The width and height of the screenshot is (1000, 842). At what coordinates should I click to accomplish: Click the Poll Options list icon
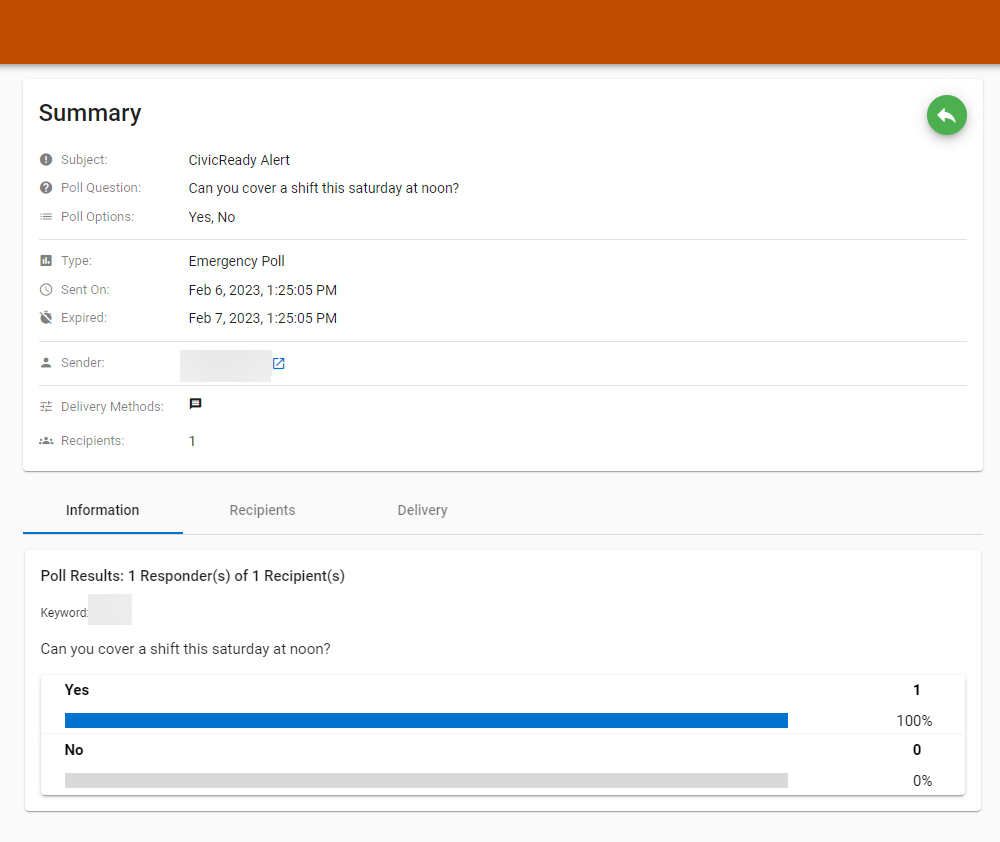46,217
